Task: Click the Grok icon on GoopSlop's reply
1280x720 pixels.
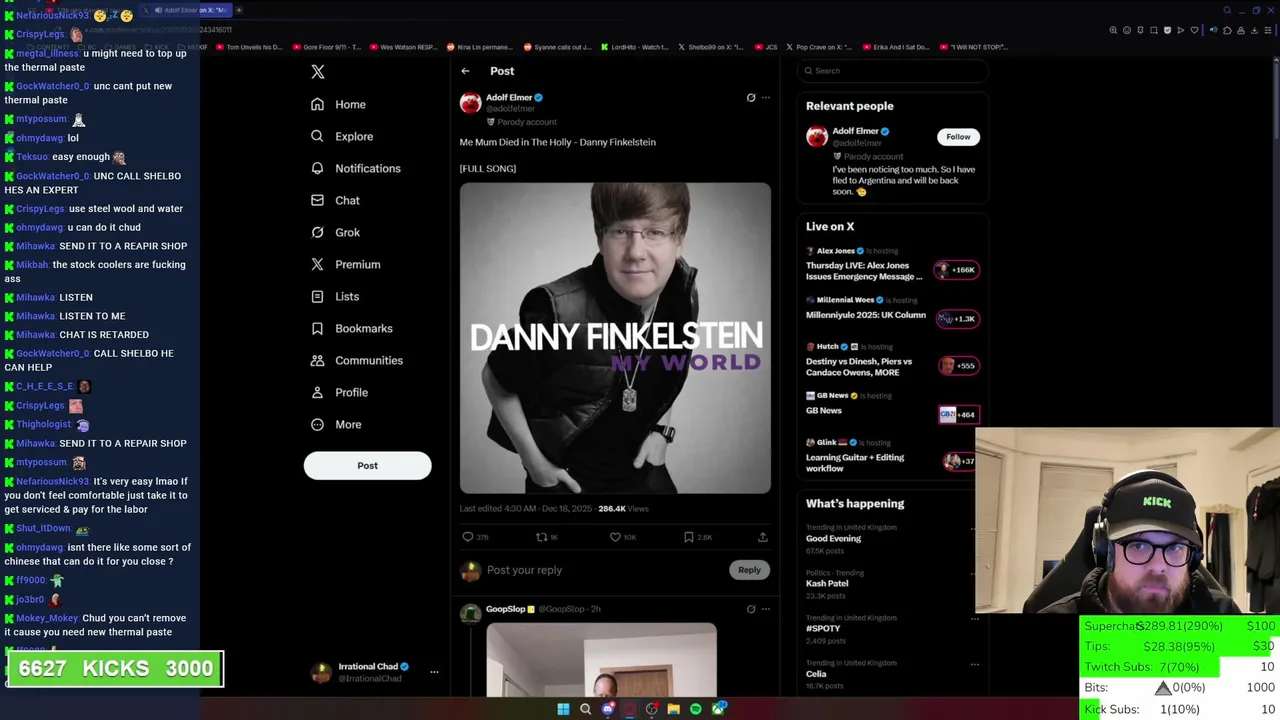Action: (751, 608)
